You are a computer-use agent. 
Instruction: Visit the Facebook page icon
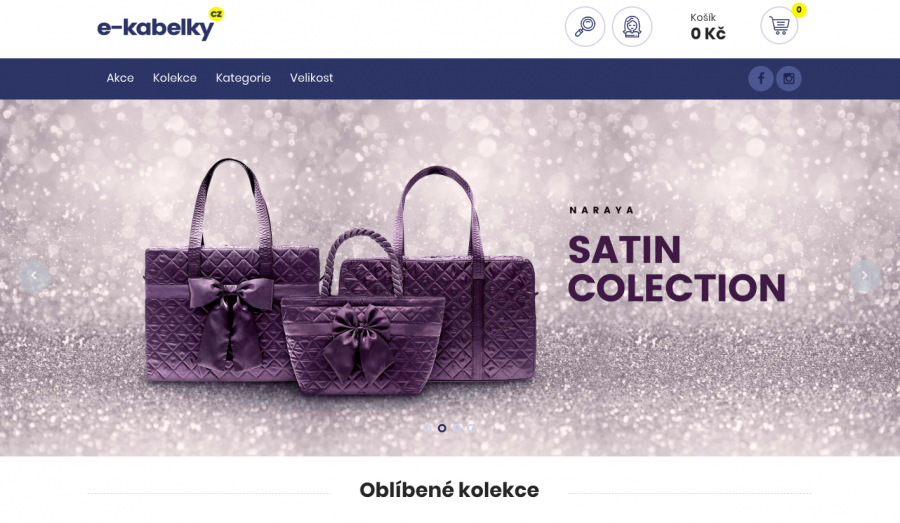point(761,79)
